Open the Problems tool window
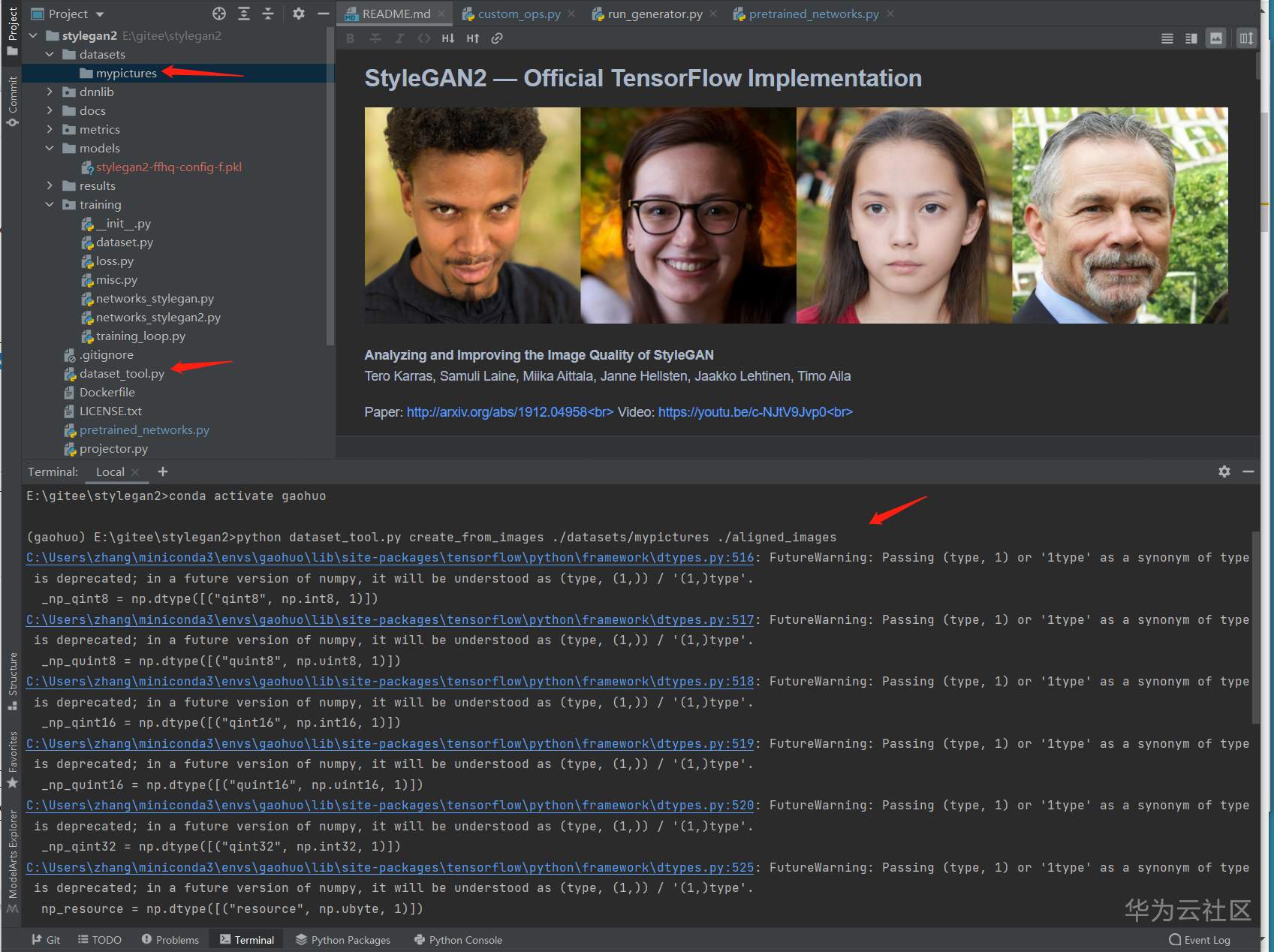The height and width of the screenshot is (952, 1274). (170, 940)
